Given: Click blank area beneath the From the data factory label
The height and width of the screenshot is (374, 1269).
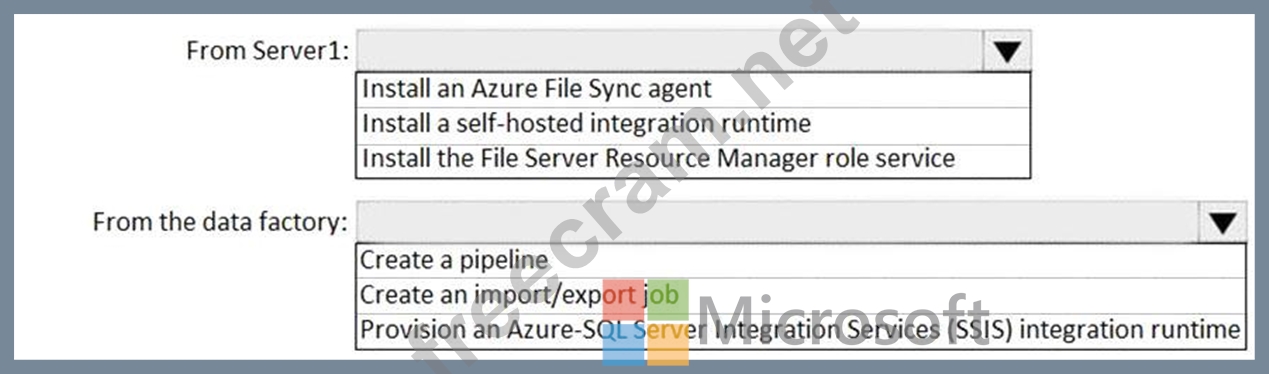Looking at the screenshot, I should click(200, 300).
